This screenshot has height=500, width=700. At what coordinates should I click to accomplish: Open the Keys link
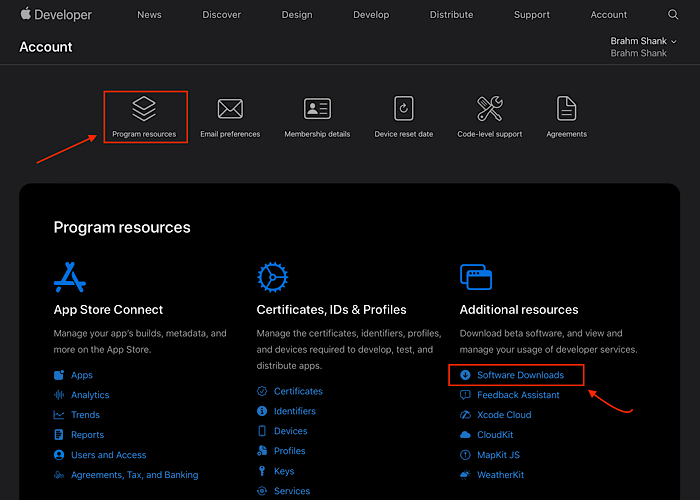[284, 471]
